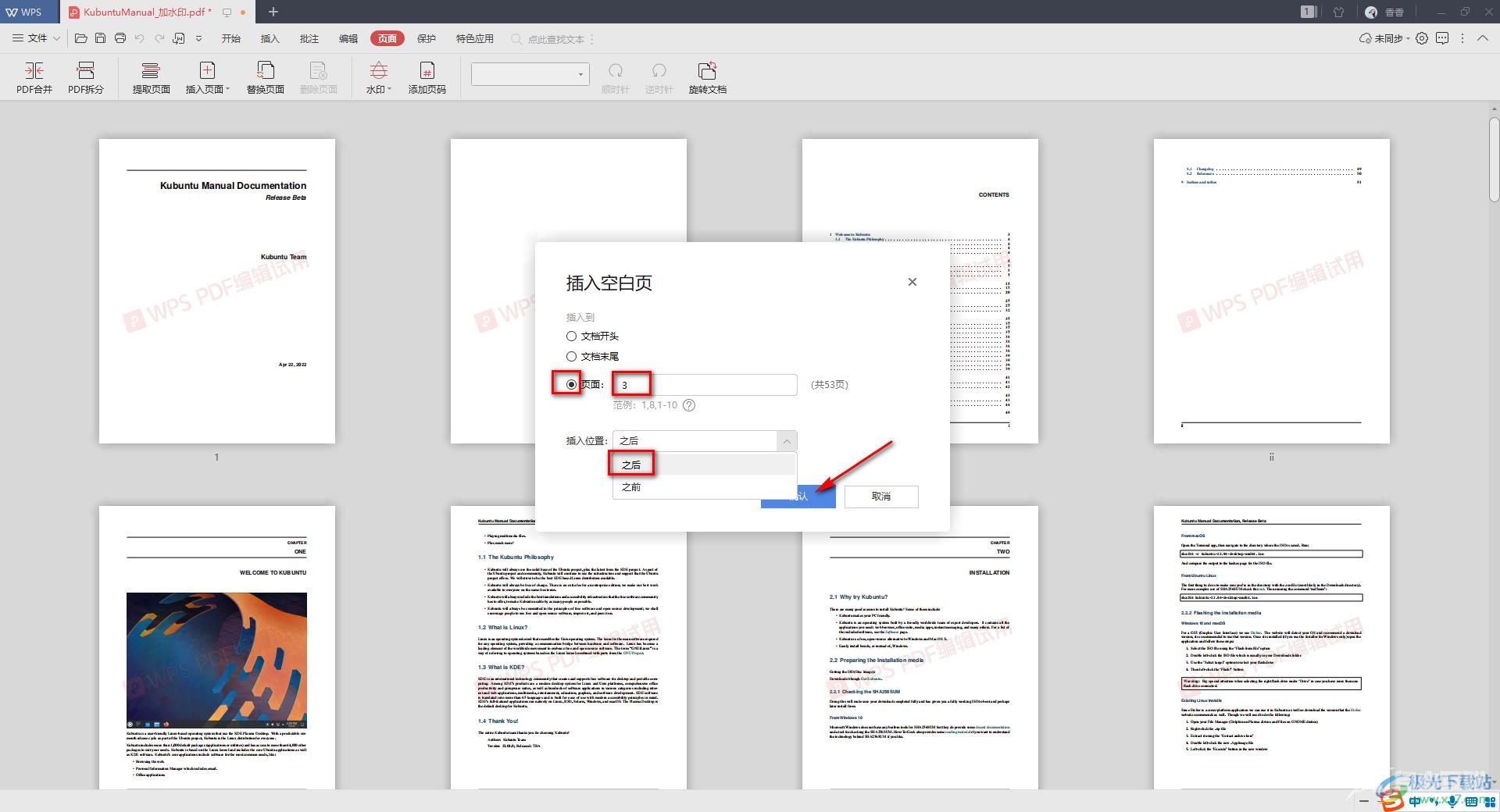Switch to the 插入 tab

[x=270, y=38]
